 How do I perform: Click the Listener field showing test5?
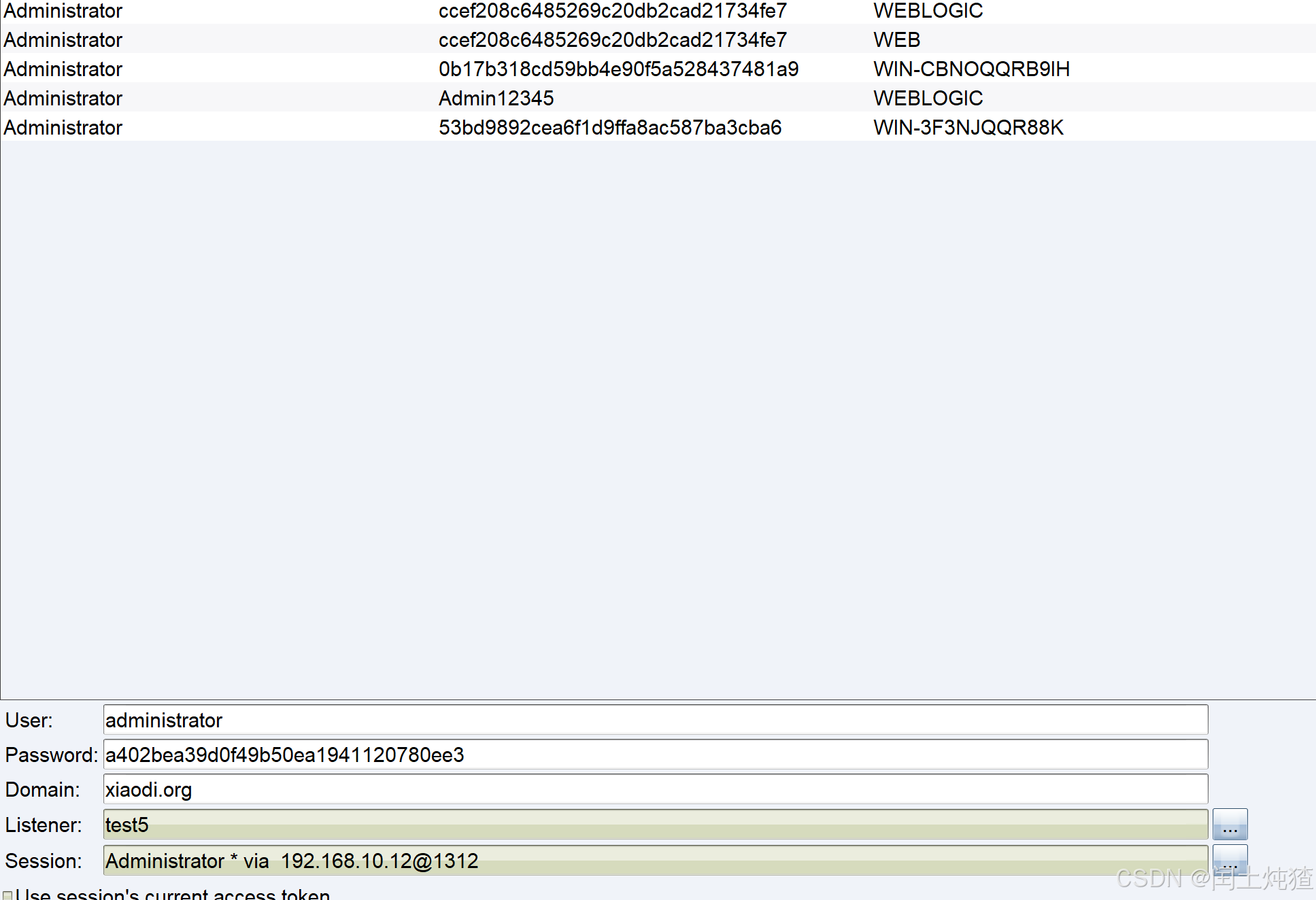655,825
